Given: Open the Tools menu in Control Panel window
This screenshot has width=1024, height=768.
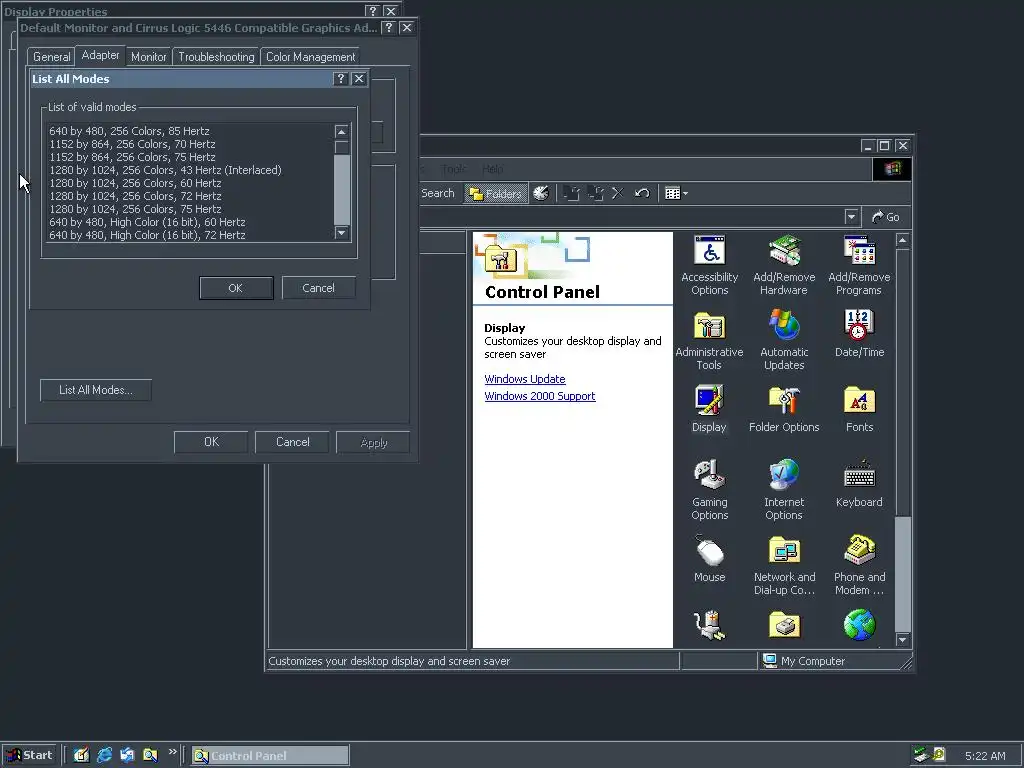Looking at the screenshot, I should pos(453,169).
